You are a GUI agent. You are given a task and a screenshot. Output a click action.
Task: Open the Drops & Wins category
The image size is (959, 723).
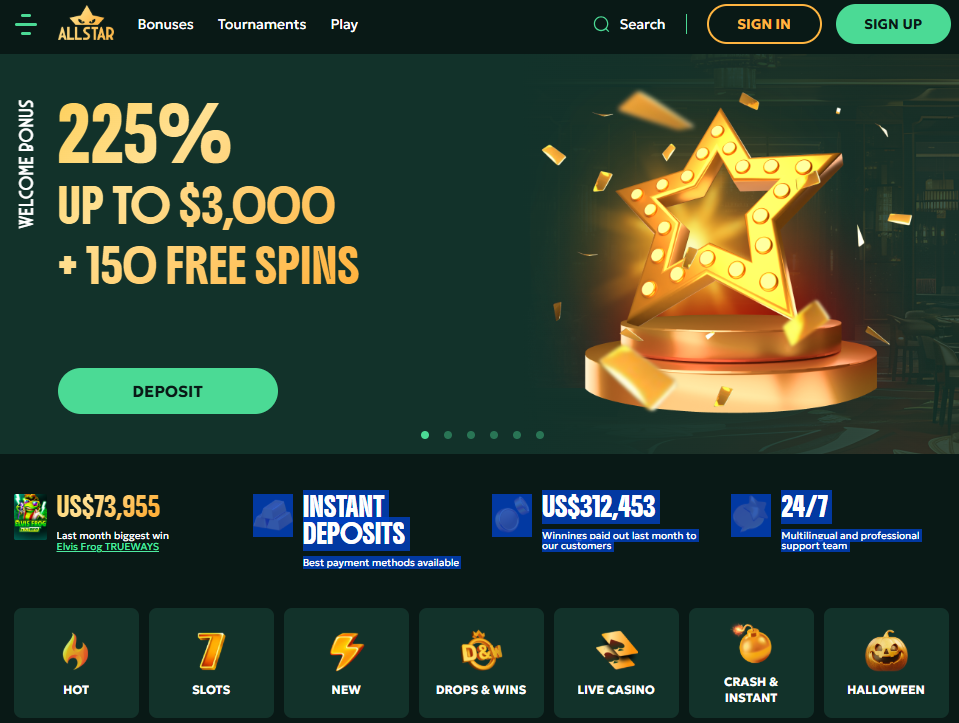pos(481,662)
